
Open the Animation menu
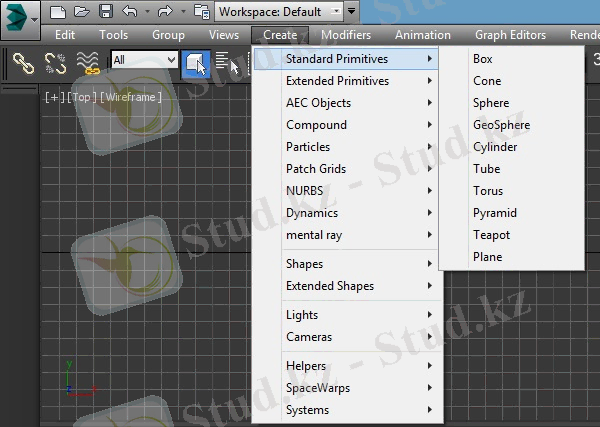(x=423, y=35)
